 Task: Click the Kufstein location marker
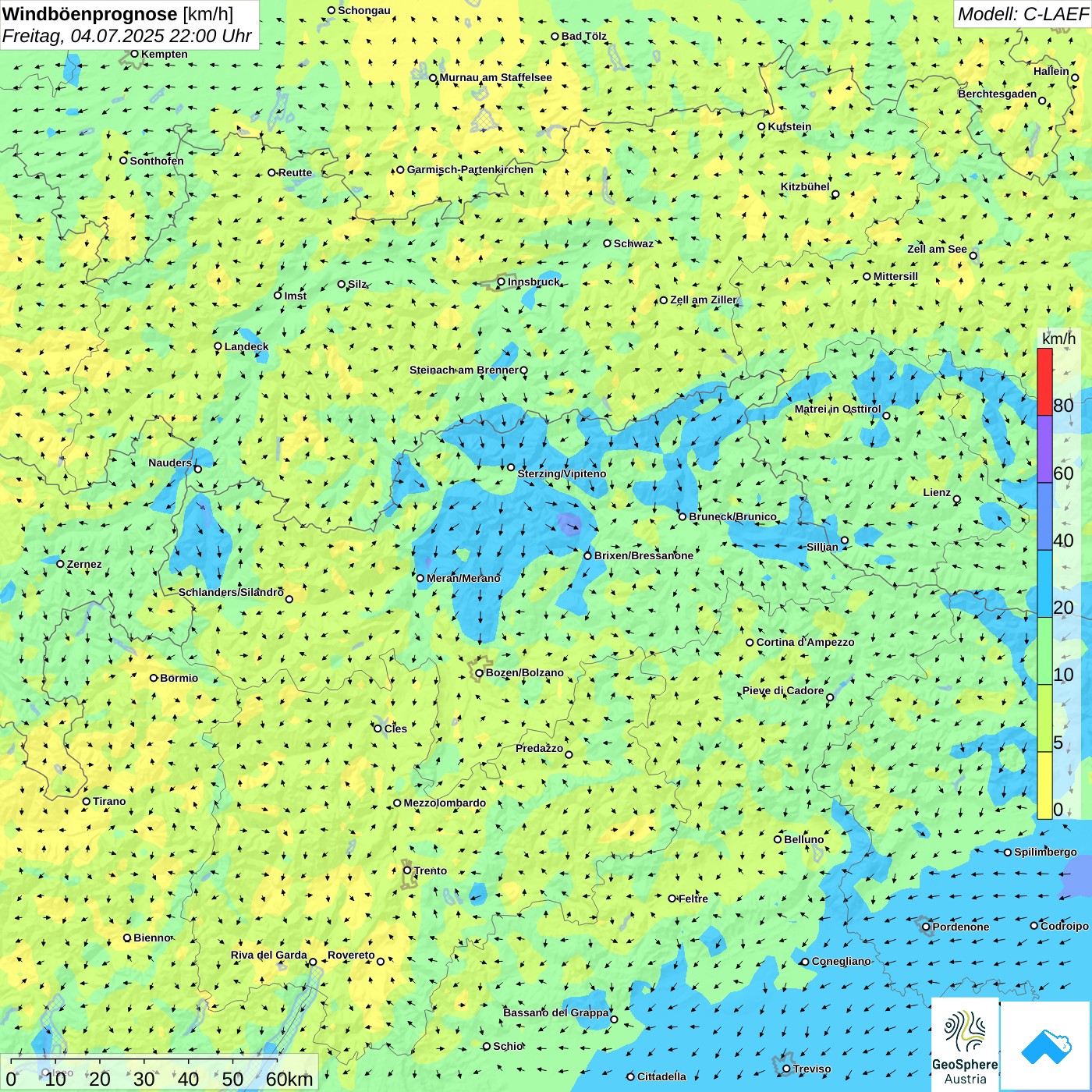pyautogui.click(x=762, y=126)
